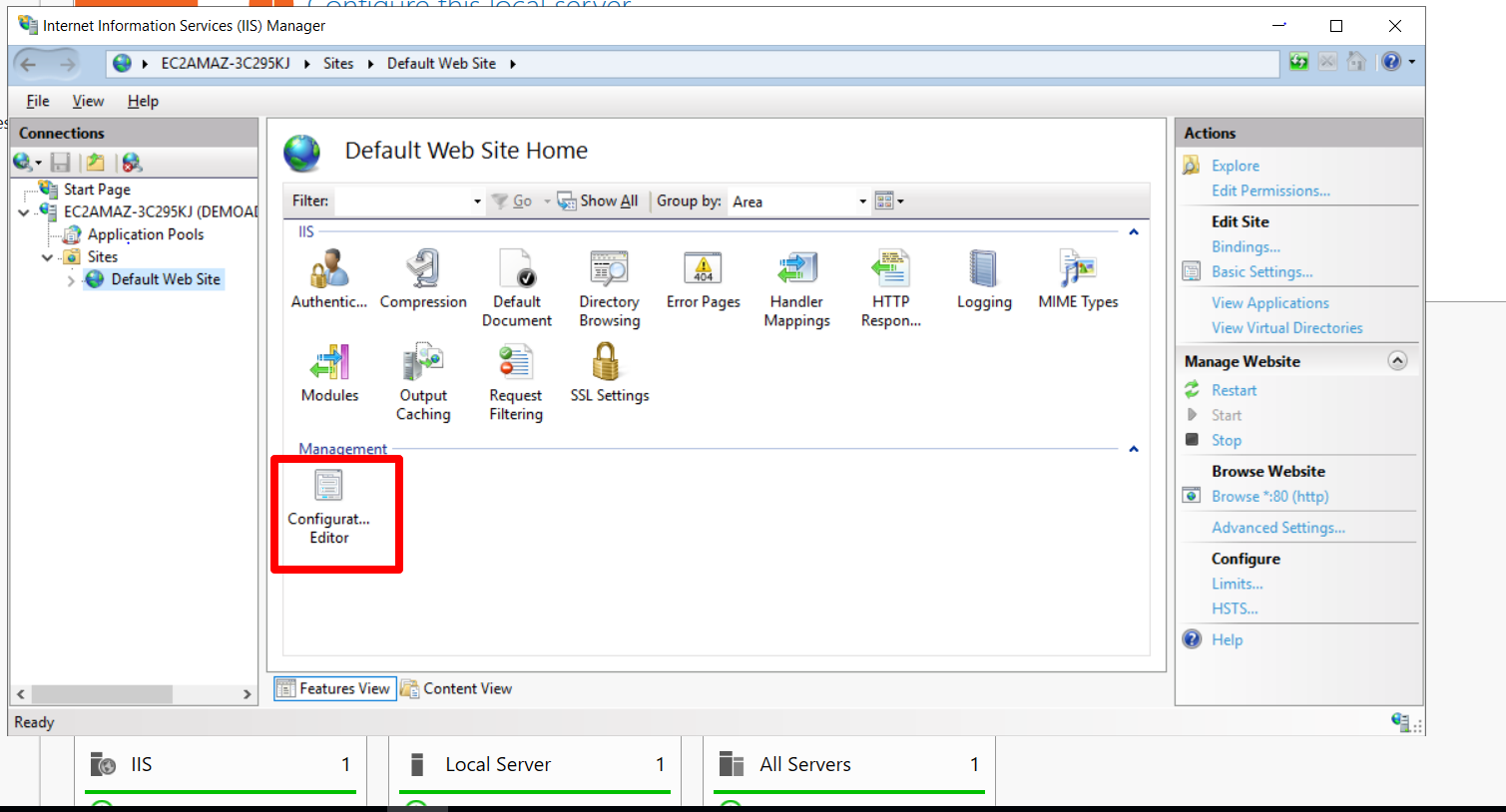
Task: Open SSL Settings feature
Action: point(609,374)
